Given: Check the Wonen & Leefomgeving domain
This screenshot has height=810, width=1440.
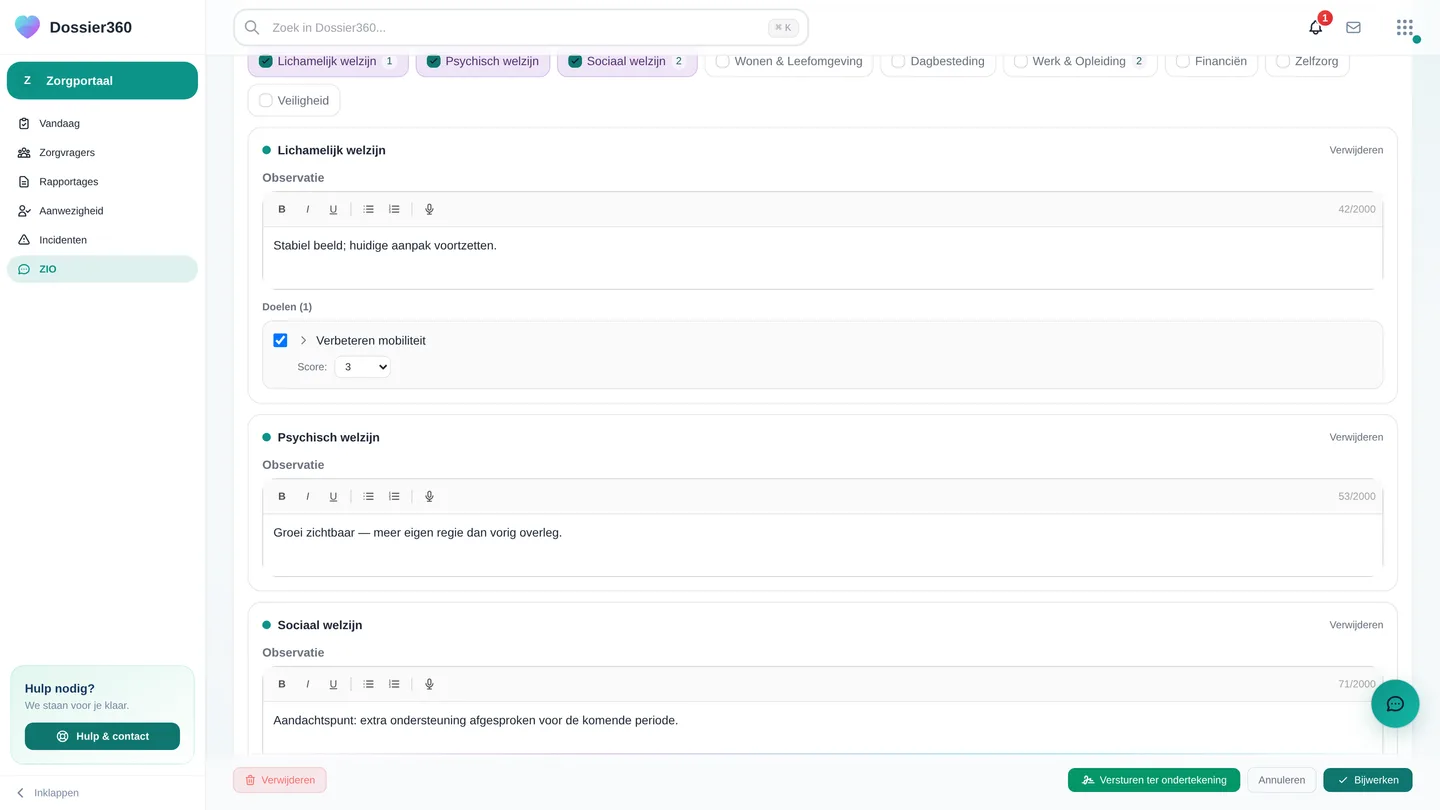Looking at the screenshot, I should coord(788,61).
